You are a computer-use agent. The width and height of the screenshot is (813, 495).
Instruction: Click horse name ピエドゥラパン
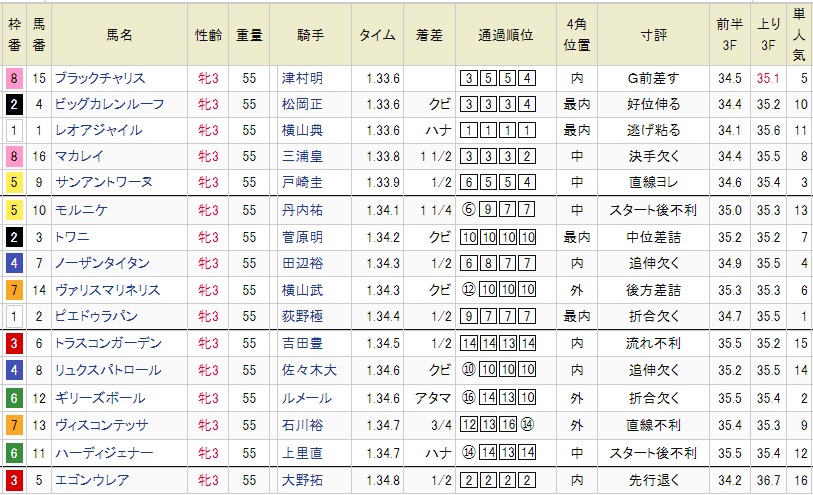pyautogui.click(x=100, y=316)
